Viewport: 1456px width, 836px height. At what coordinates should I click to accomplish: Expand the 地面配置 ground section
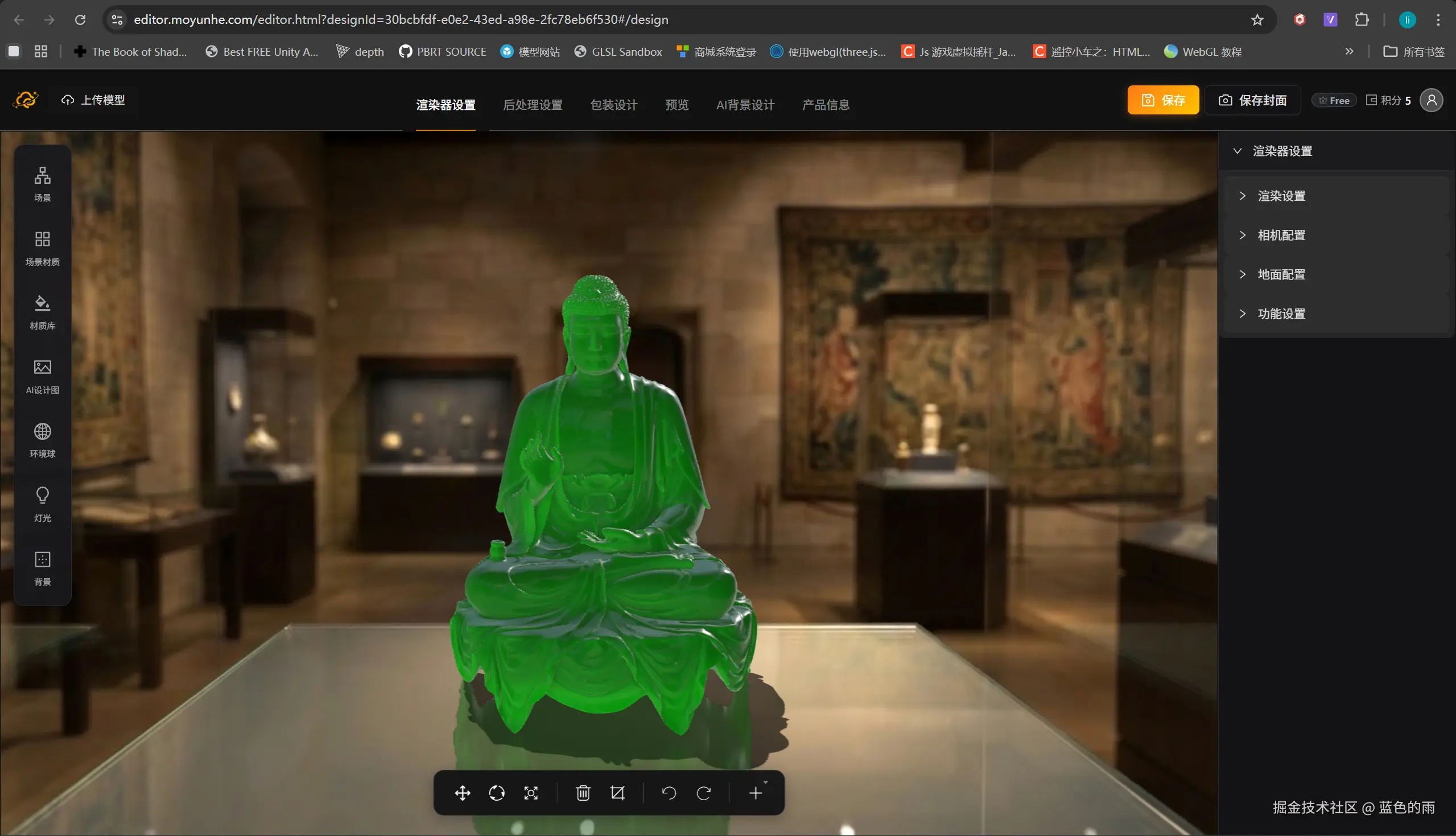tap(1281, 274)
